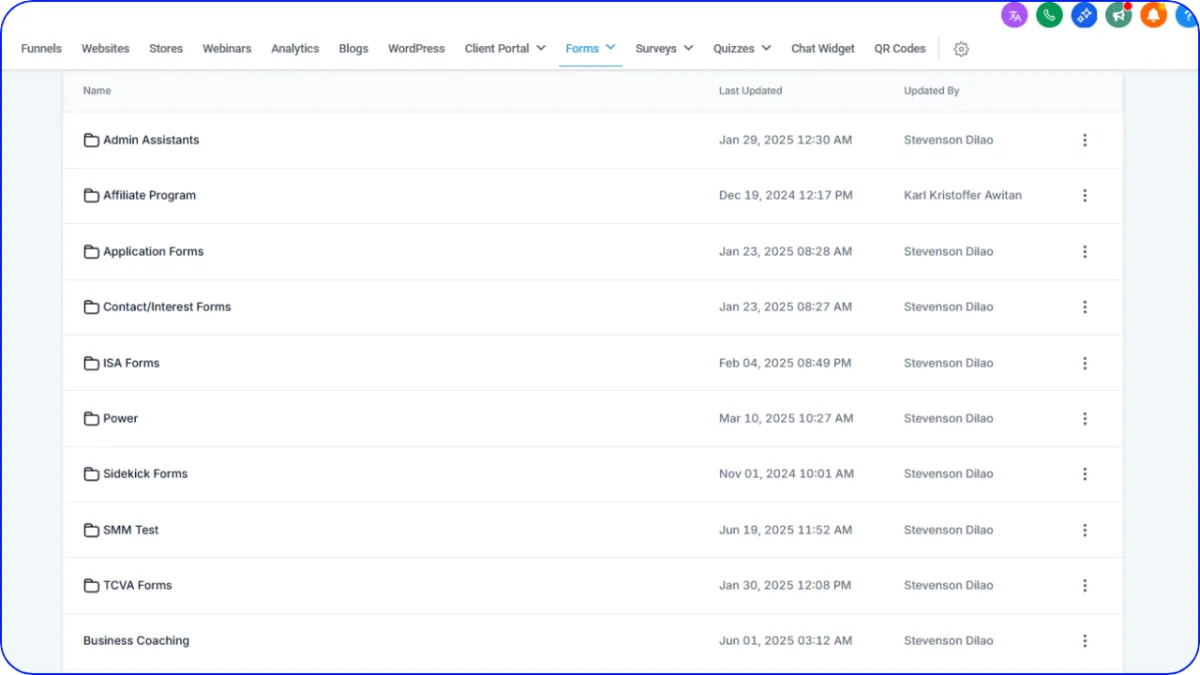
Task: Click the date "Nov 01, 2024 10:01 AM"
Action: click(x=786, y=474)
